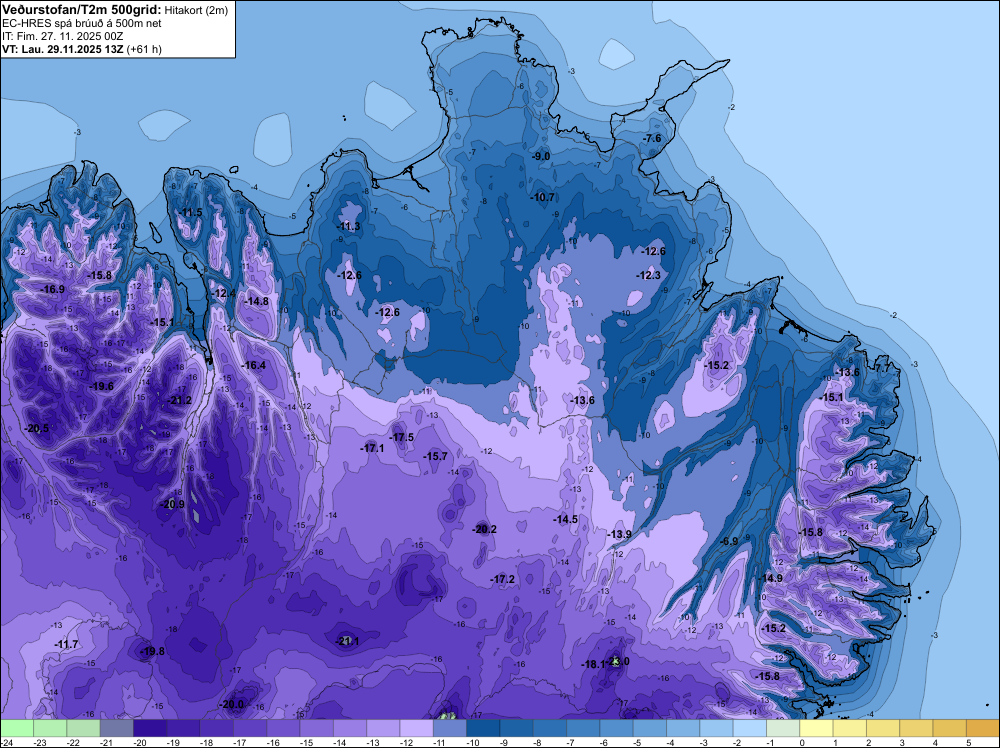Select the -9.0 temperature label
The width and height of the screenshot is (1000, 748).
tap(541, 156)
